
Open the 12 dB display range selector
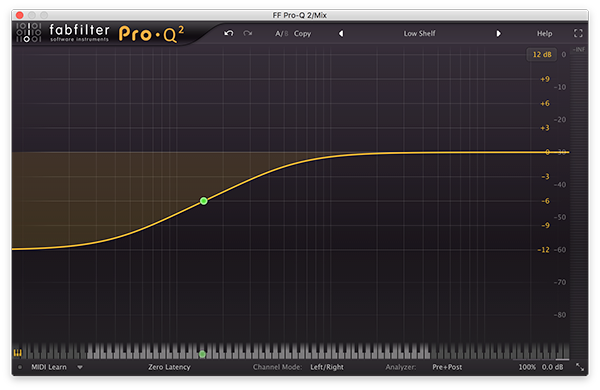(x=542, y=54)
